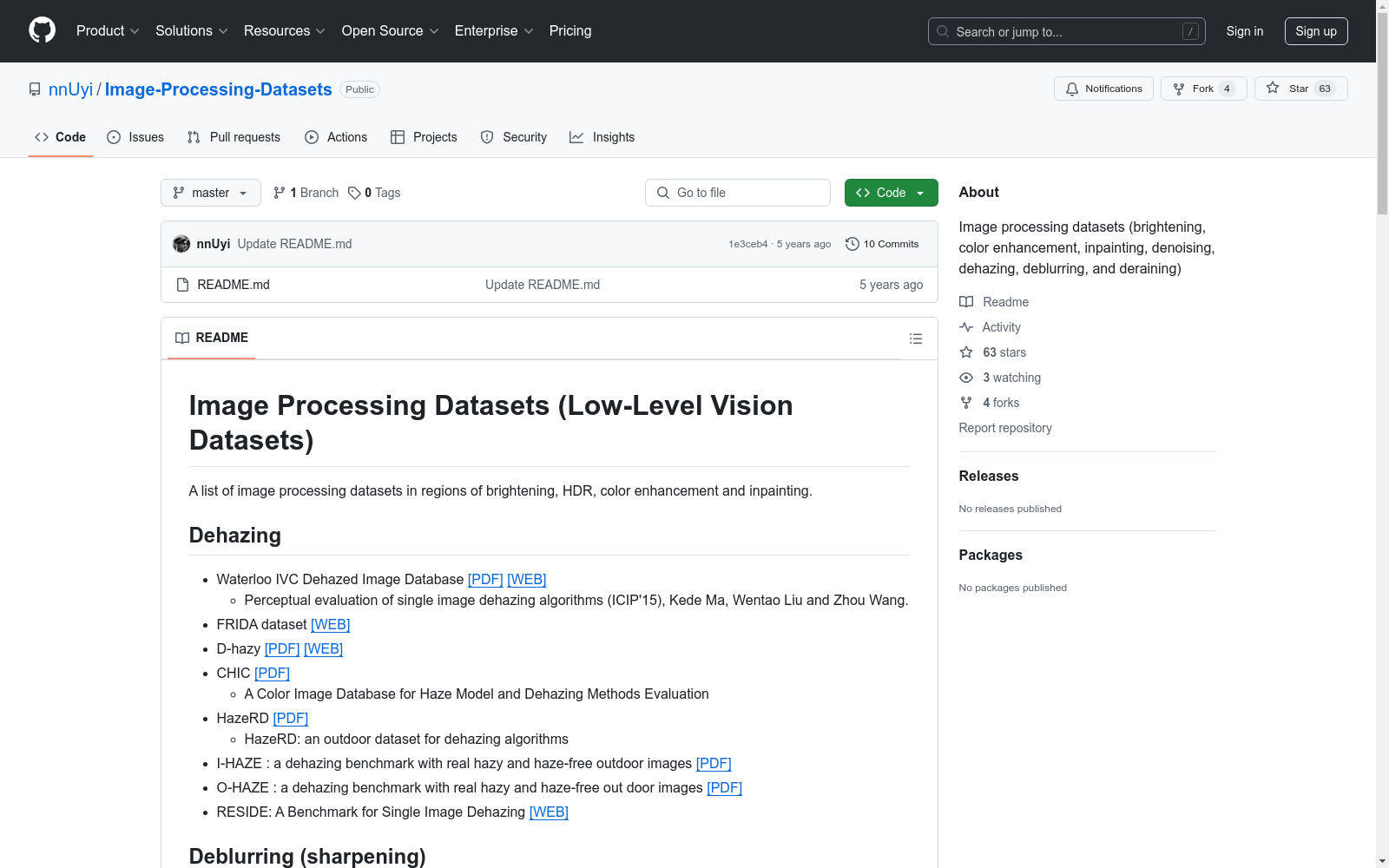Switch to the Issues tab
Image resolution: width=1389 pixels, height=868 pixels.
(x=135, y=137)
